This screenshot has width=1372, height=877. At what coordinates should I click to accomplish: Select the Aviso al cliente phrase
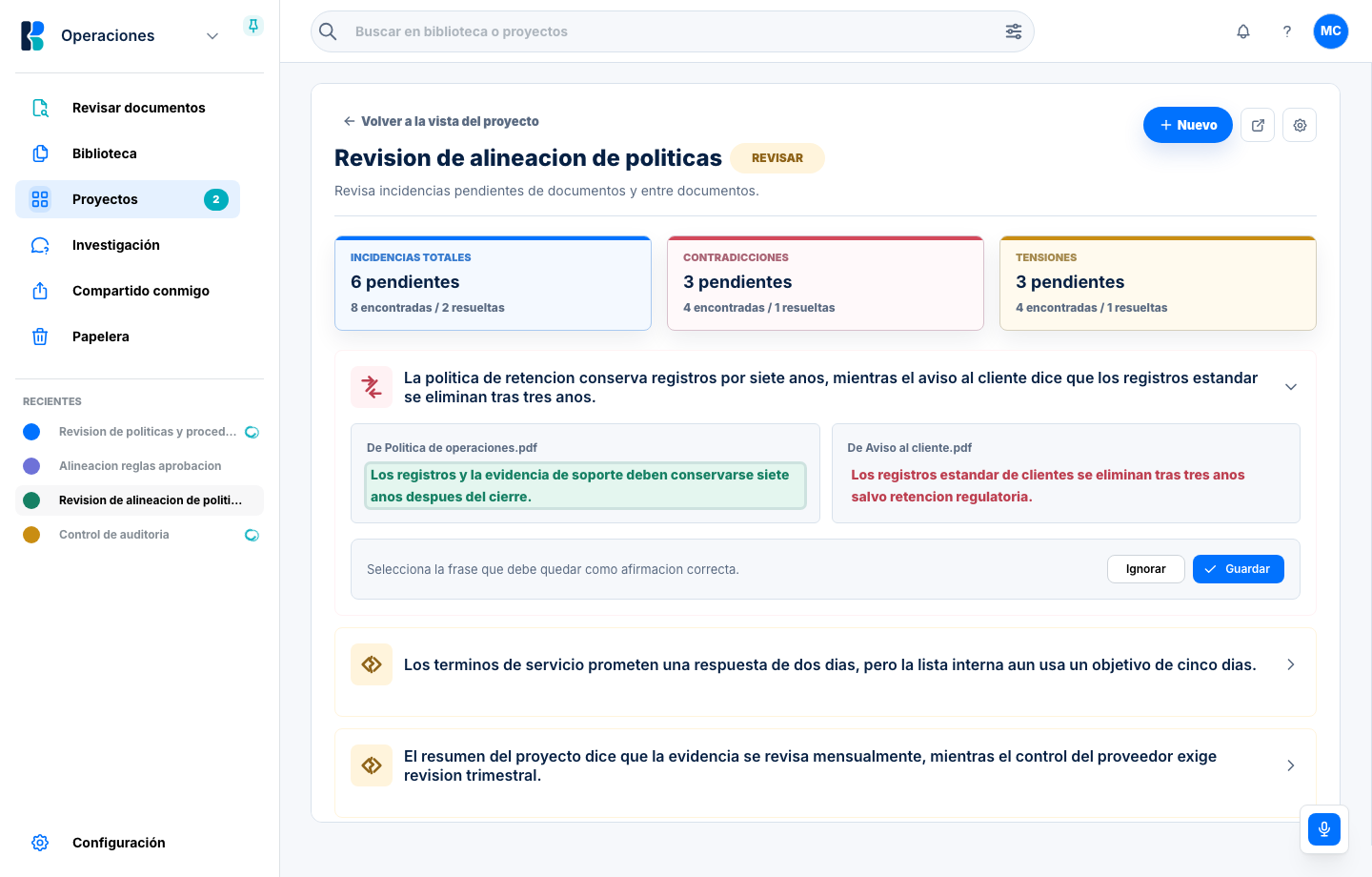tap(1065, 486)
